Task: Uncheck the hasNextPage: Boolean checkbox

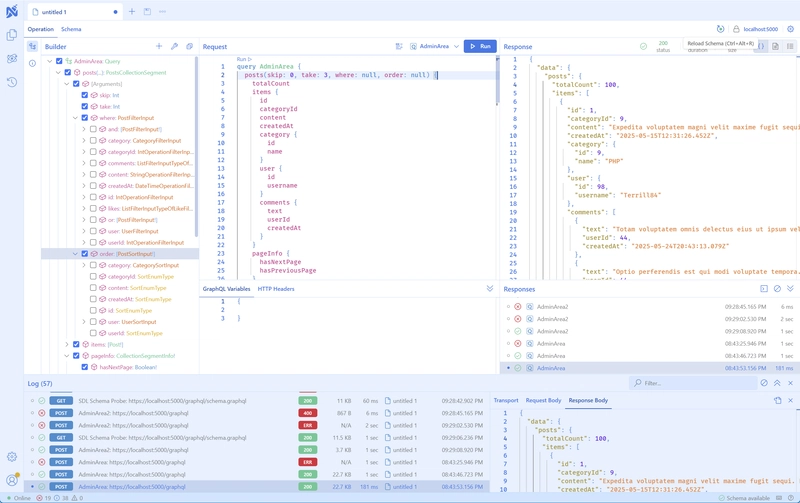Action: point(85,367)
